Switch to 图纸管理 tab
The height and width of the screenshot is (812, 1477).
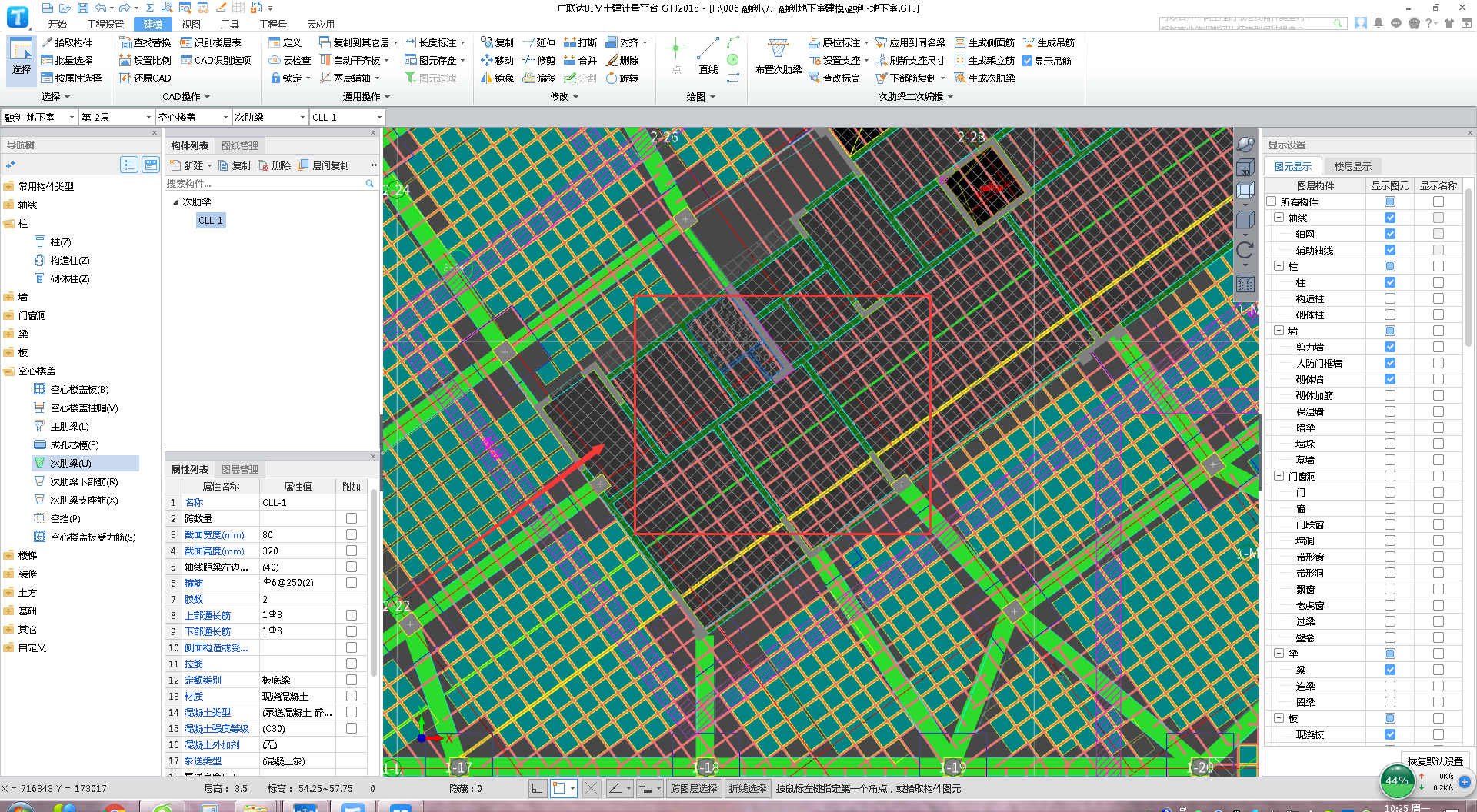(240, 145)
